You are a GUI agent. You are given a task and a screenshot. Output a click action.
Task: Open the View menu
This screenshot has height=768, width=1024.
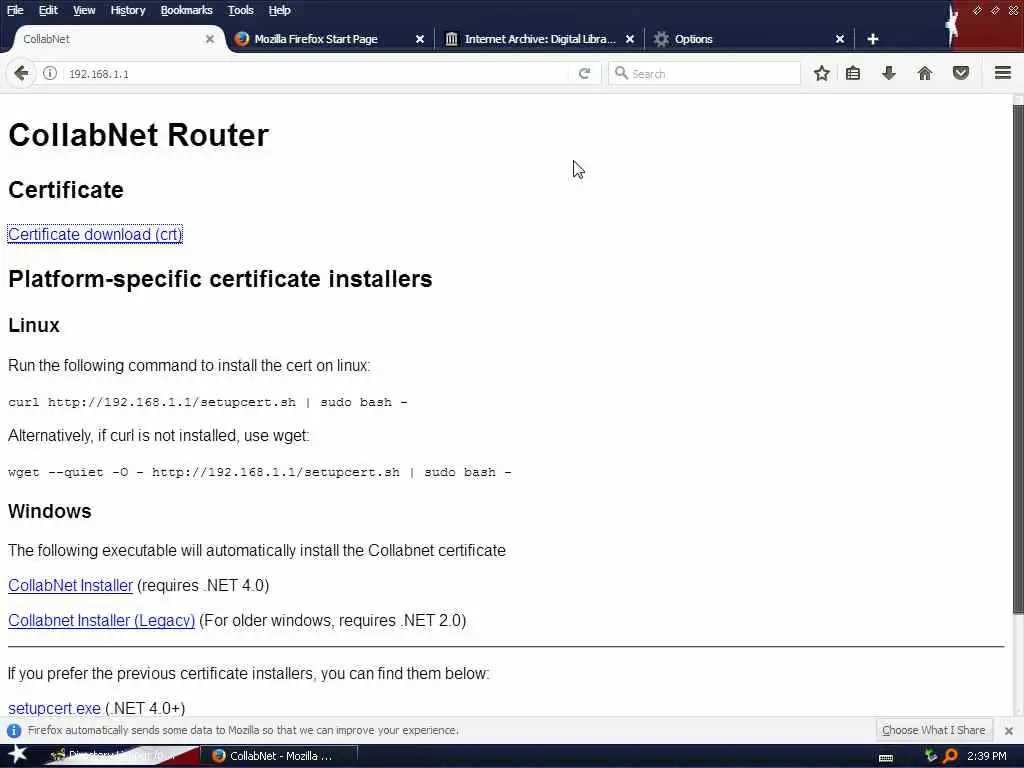click(84, 10)
